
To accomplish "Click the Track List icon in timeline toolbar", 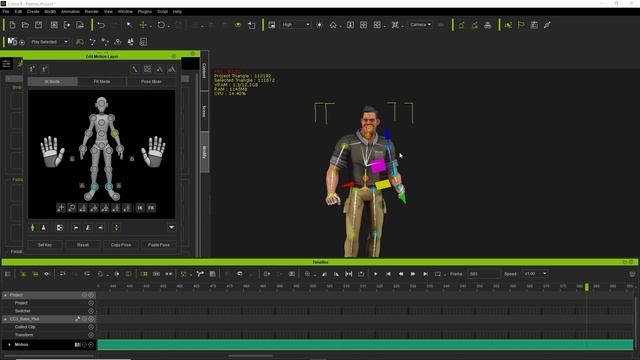I will pyautogui.click(x=8, y=274).
